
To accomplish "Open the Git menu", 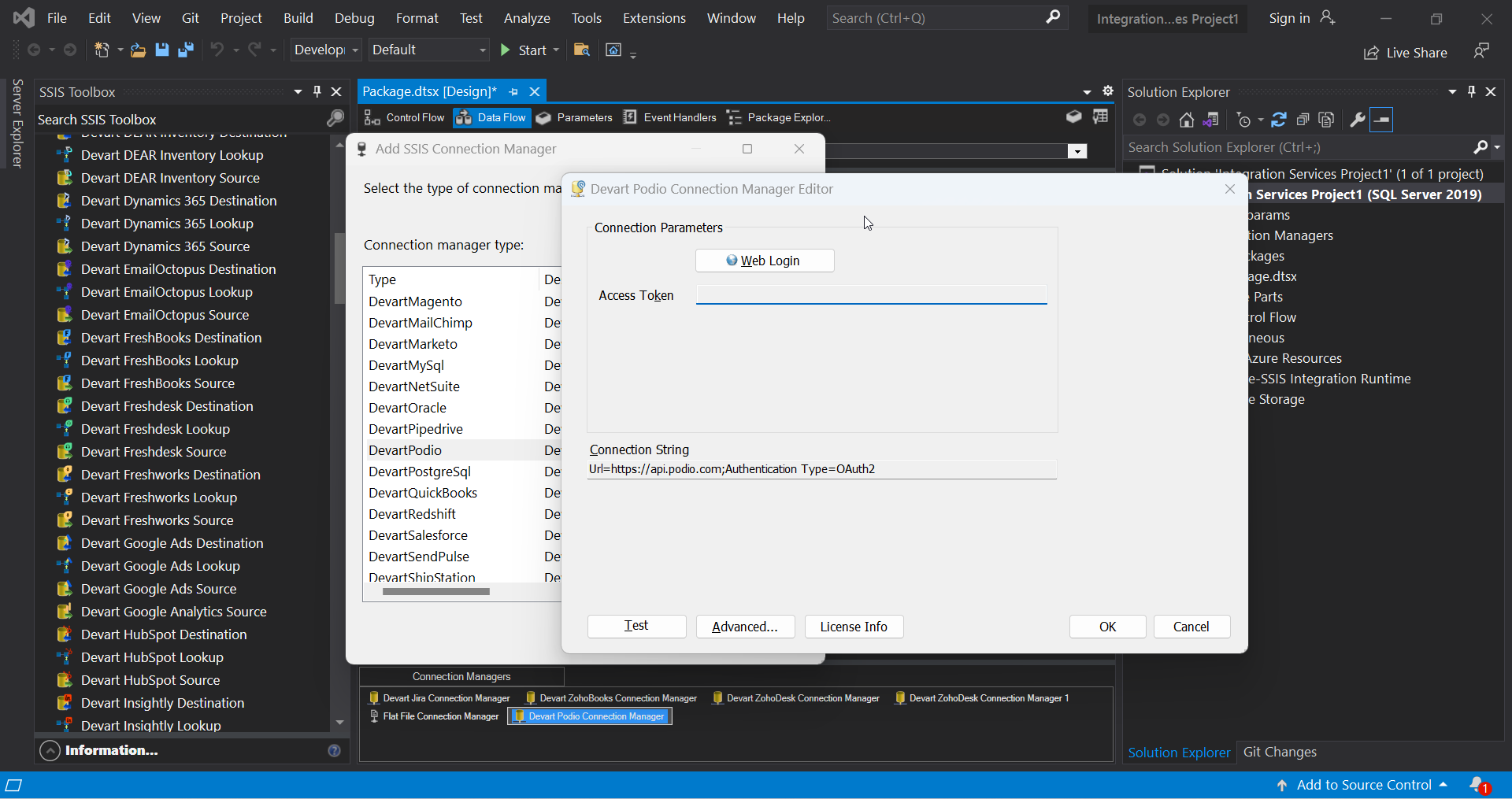I will pos(190,17).
